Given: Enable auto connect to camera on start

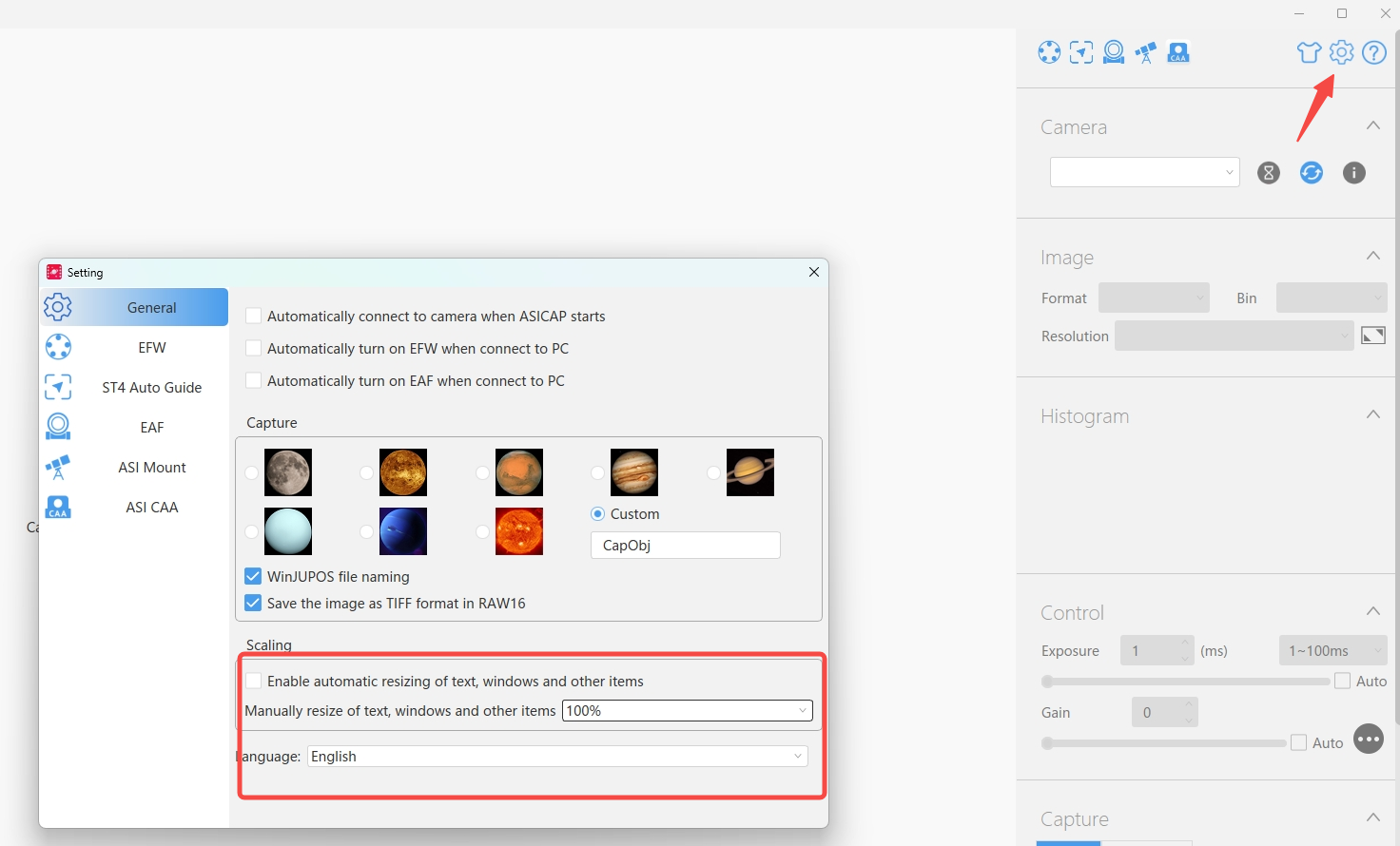Looking at the screenshot, I should [x=254, y=317].
